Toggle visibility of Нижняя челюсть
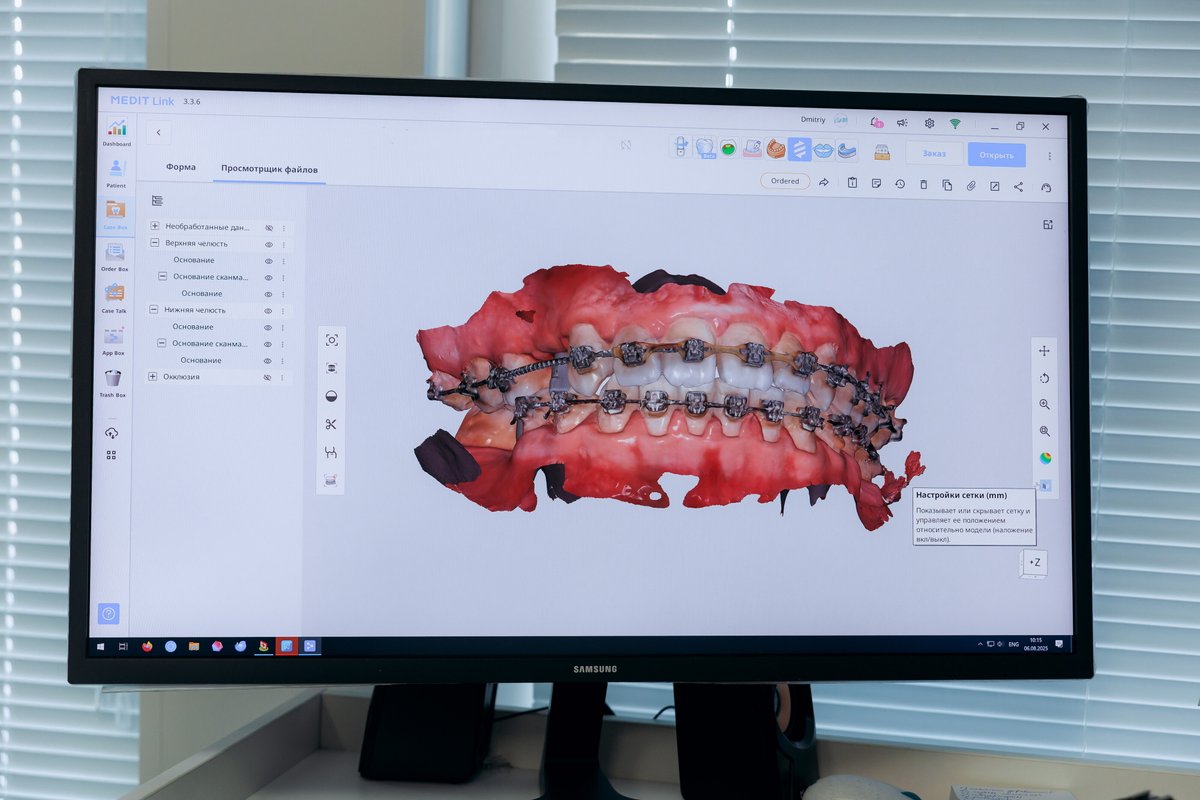This screenshot has height=800, width=1200. click(x=268, y=311)
